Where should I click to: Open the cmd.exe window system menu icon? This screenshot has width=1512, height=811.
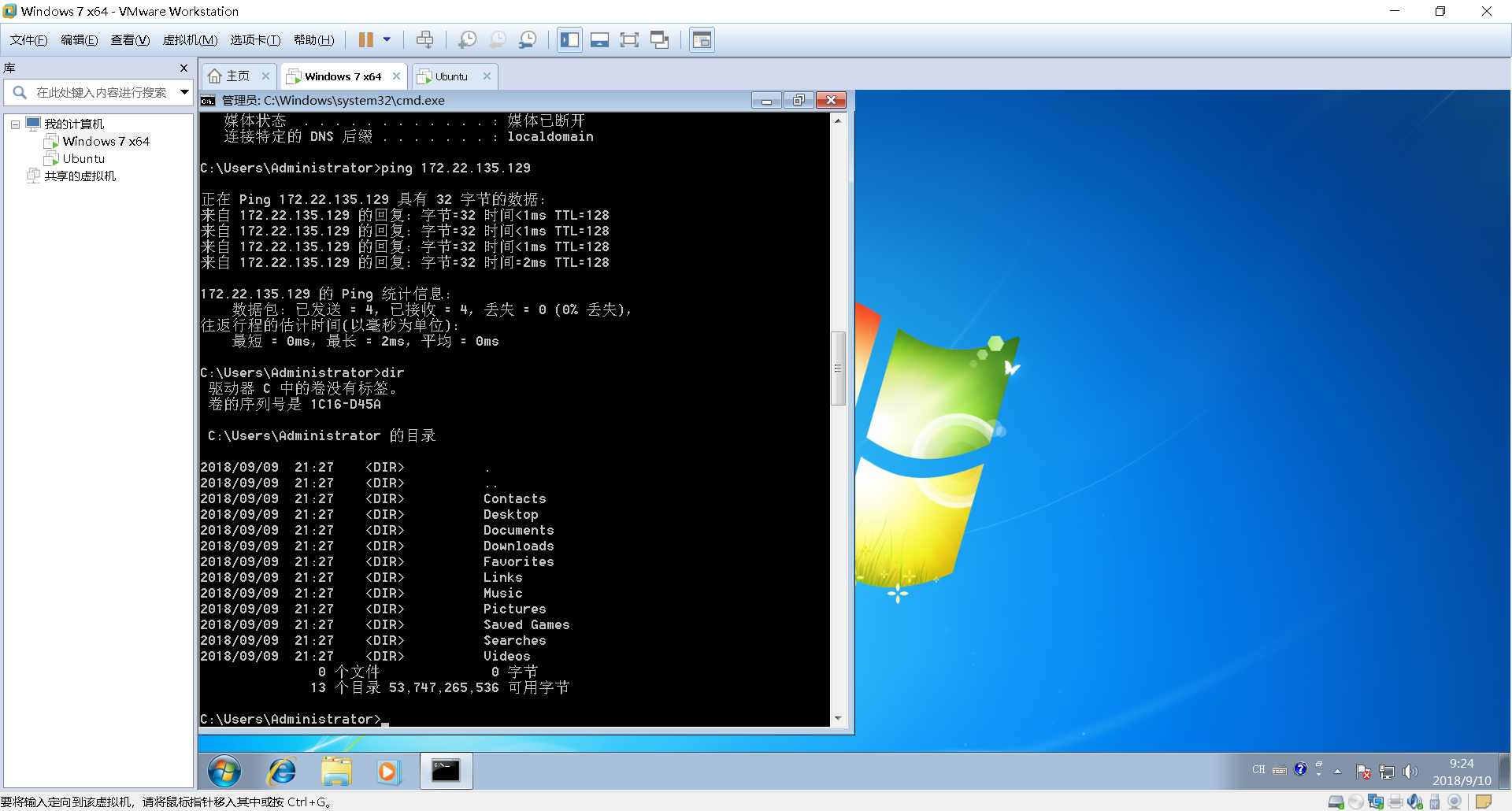208,101
